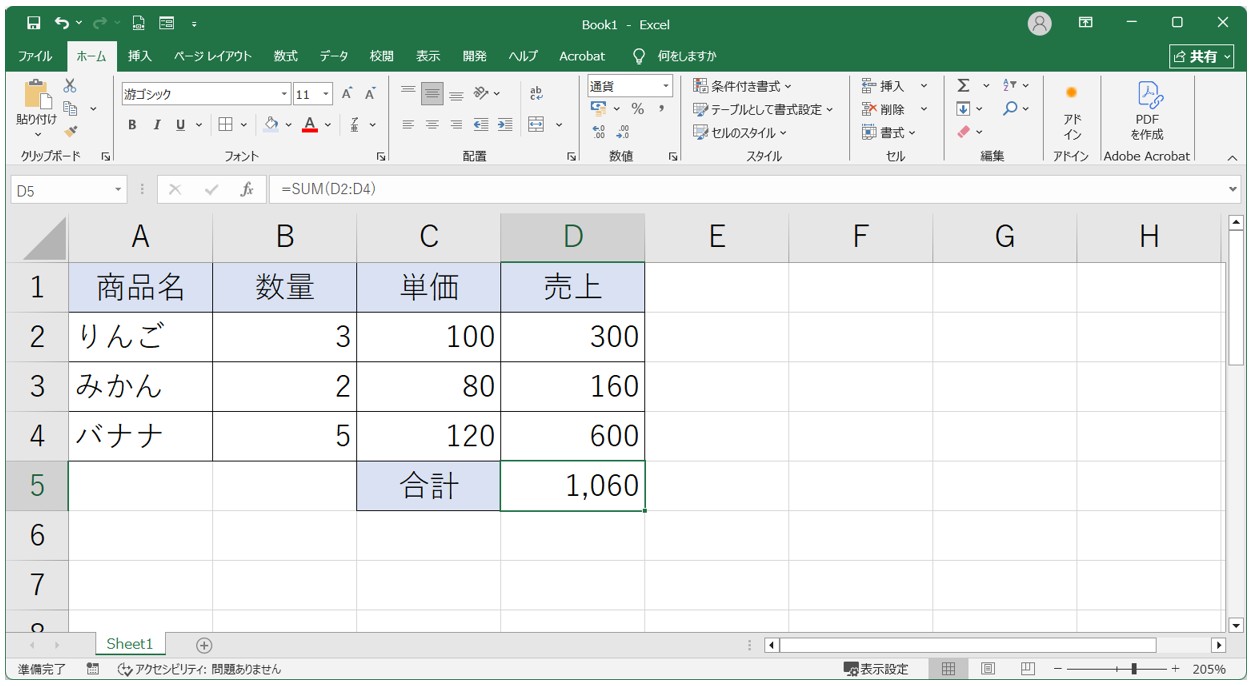1254x686 pixels.
Task: Switch to page break preview in status bar
Action: 1028,669
